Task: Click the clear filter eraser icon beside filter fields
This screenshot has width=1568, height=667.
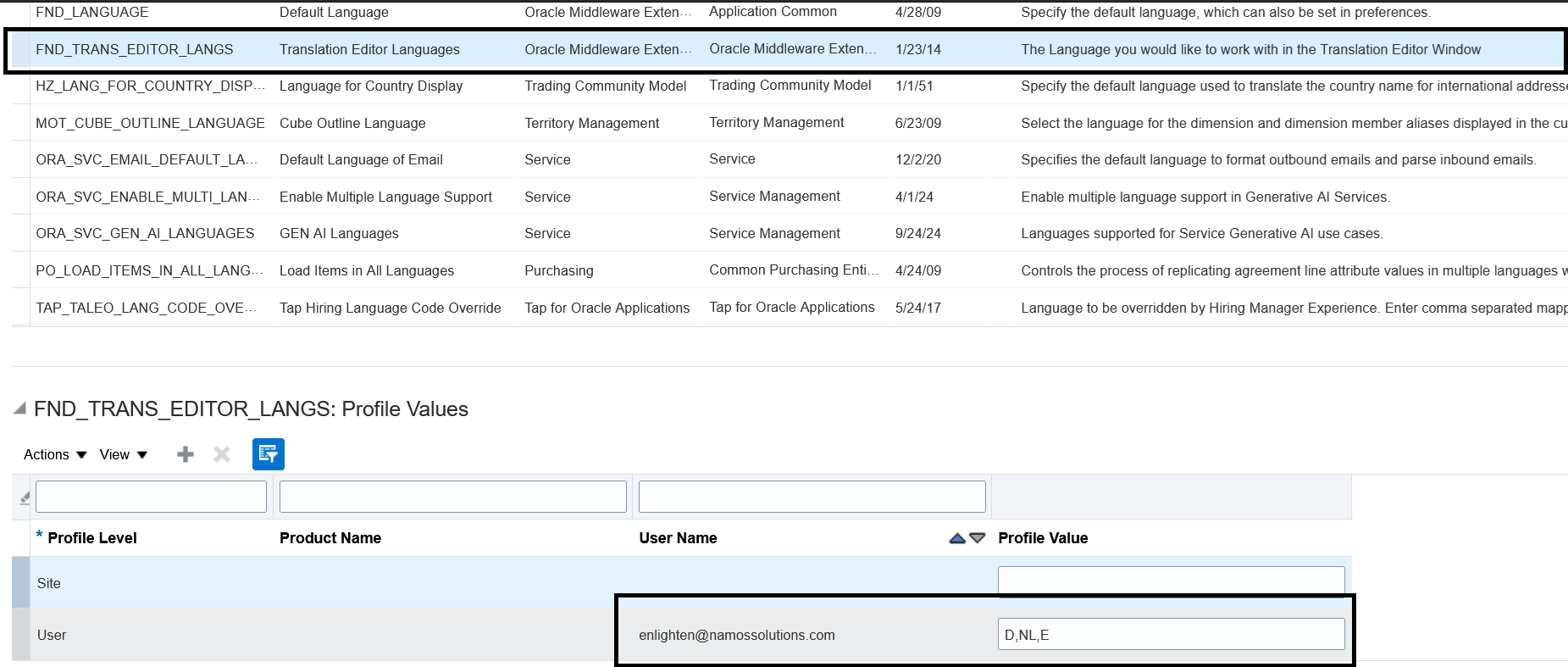Action: click(25, 497)
